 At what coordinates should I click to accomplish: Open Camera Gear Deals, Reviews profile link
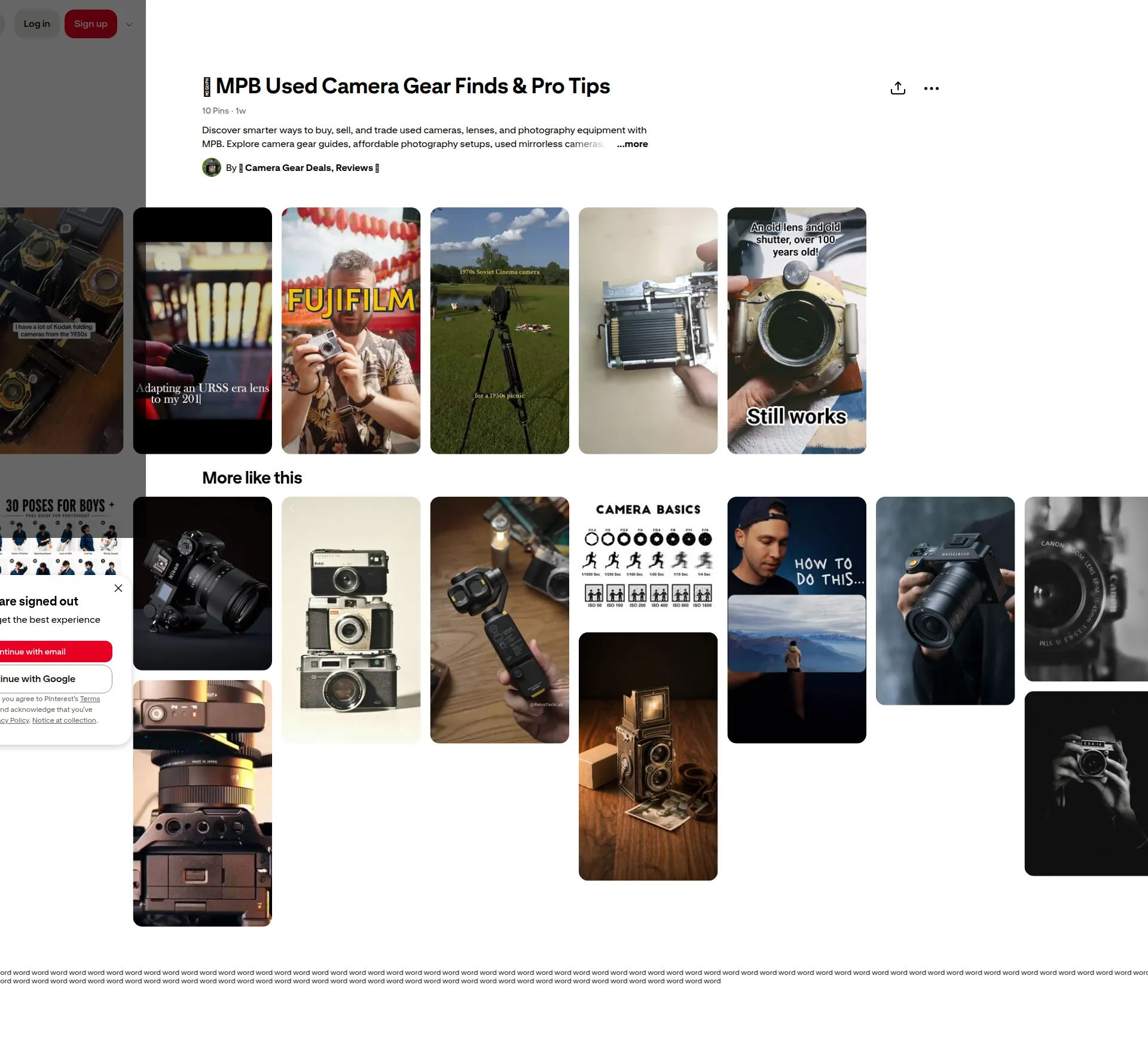click(x=309, y=168)
